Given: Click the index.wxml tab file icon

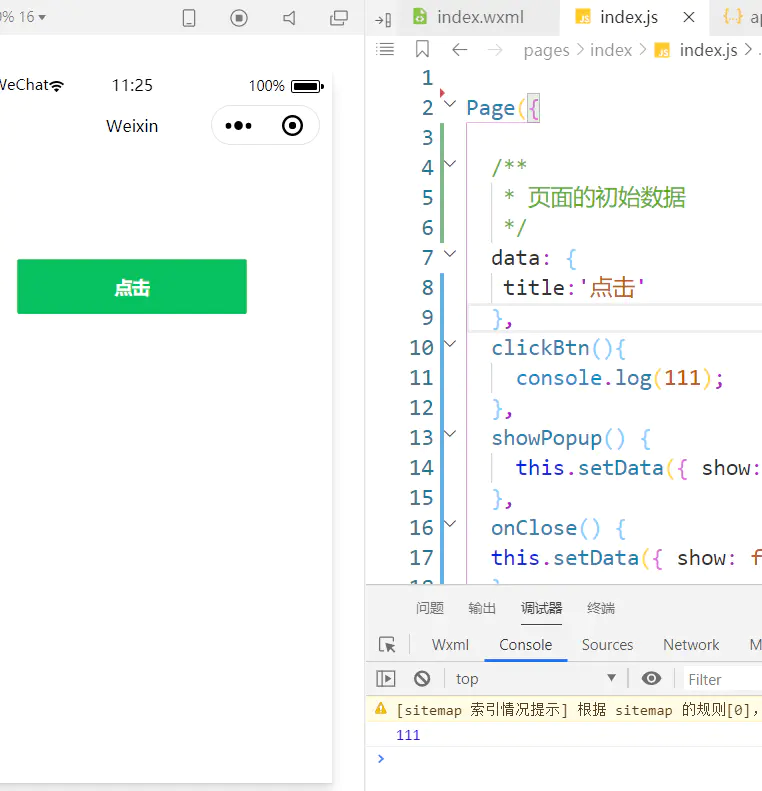Looking at the screenshot, I should coord(420,16).
